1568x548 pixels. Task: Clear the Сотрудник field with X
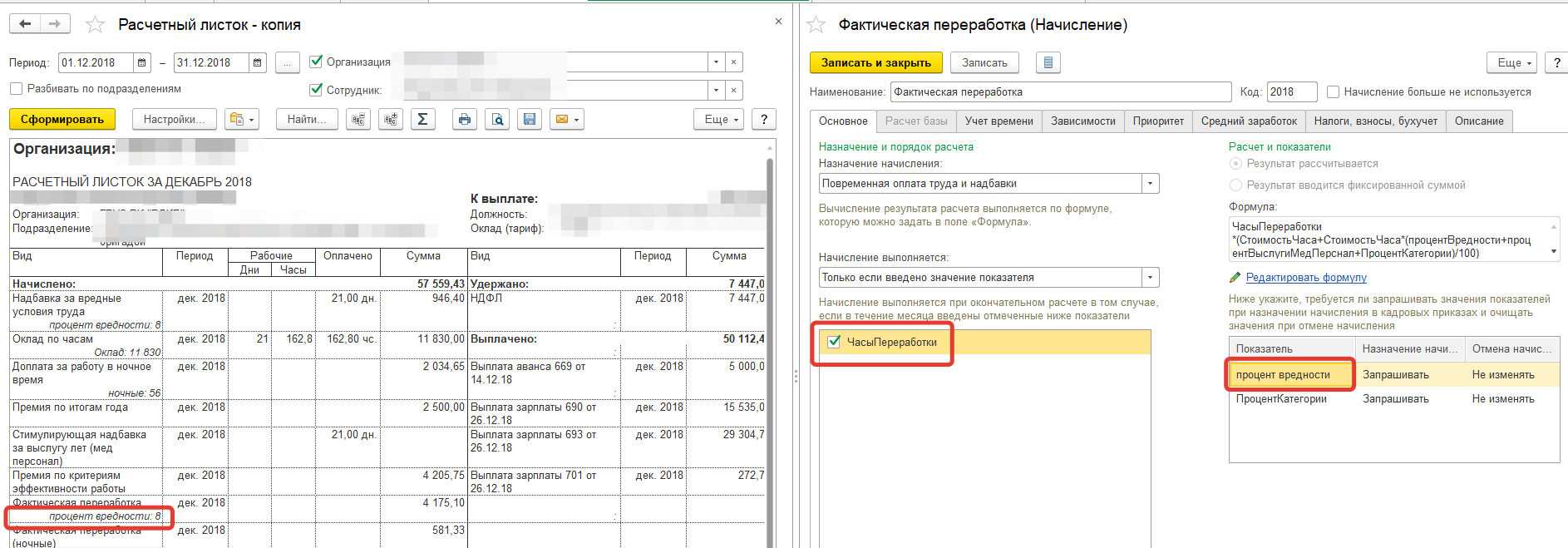733,90
